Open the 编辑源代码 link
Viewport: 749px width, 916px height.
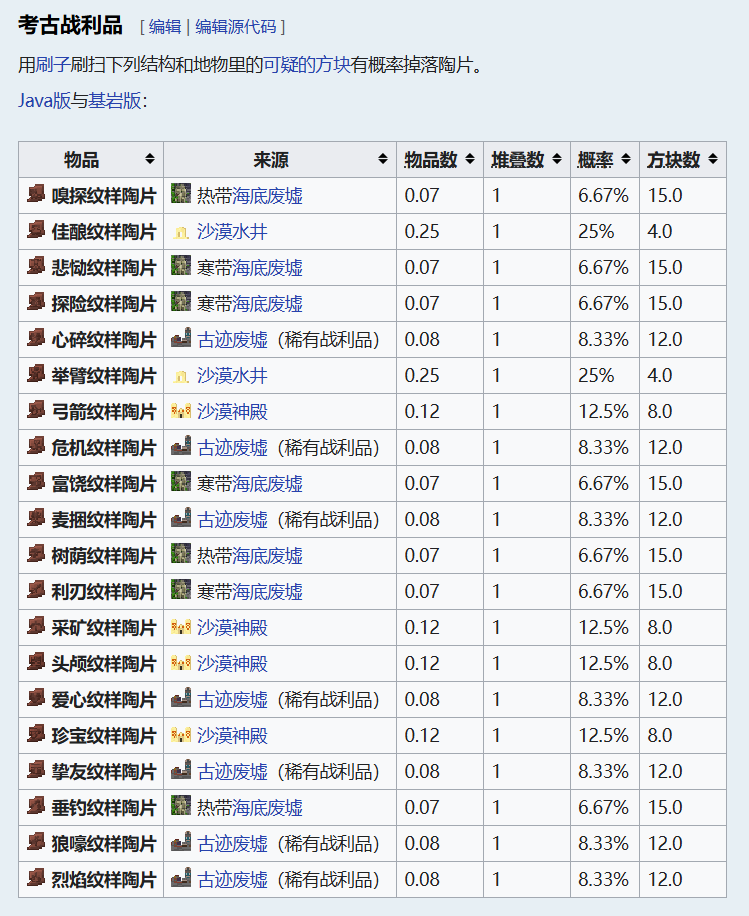235,27
